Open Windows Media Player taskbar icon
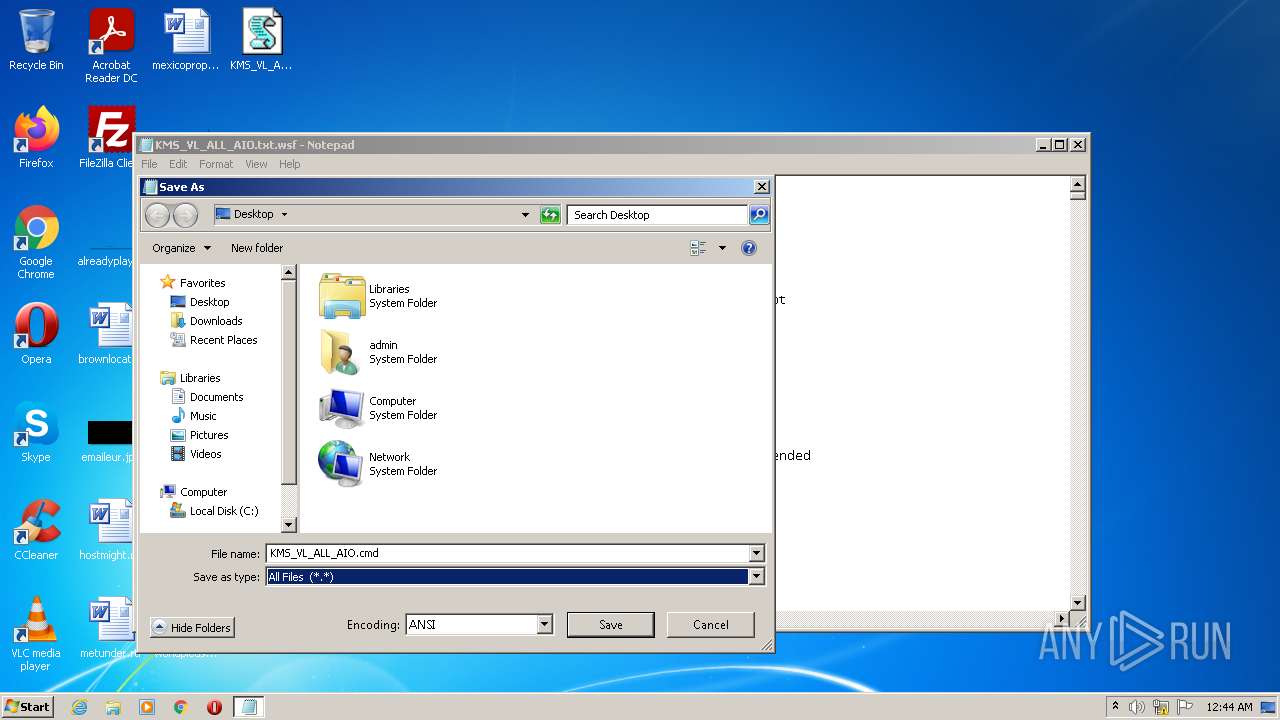The height and width of the screenshot is (720, 1280). click(147, 707)
